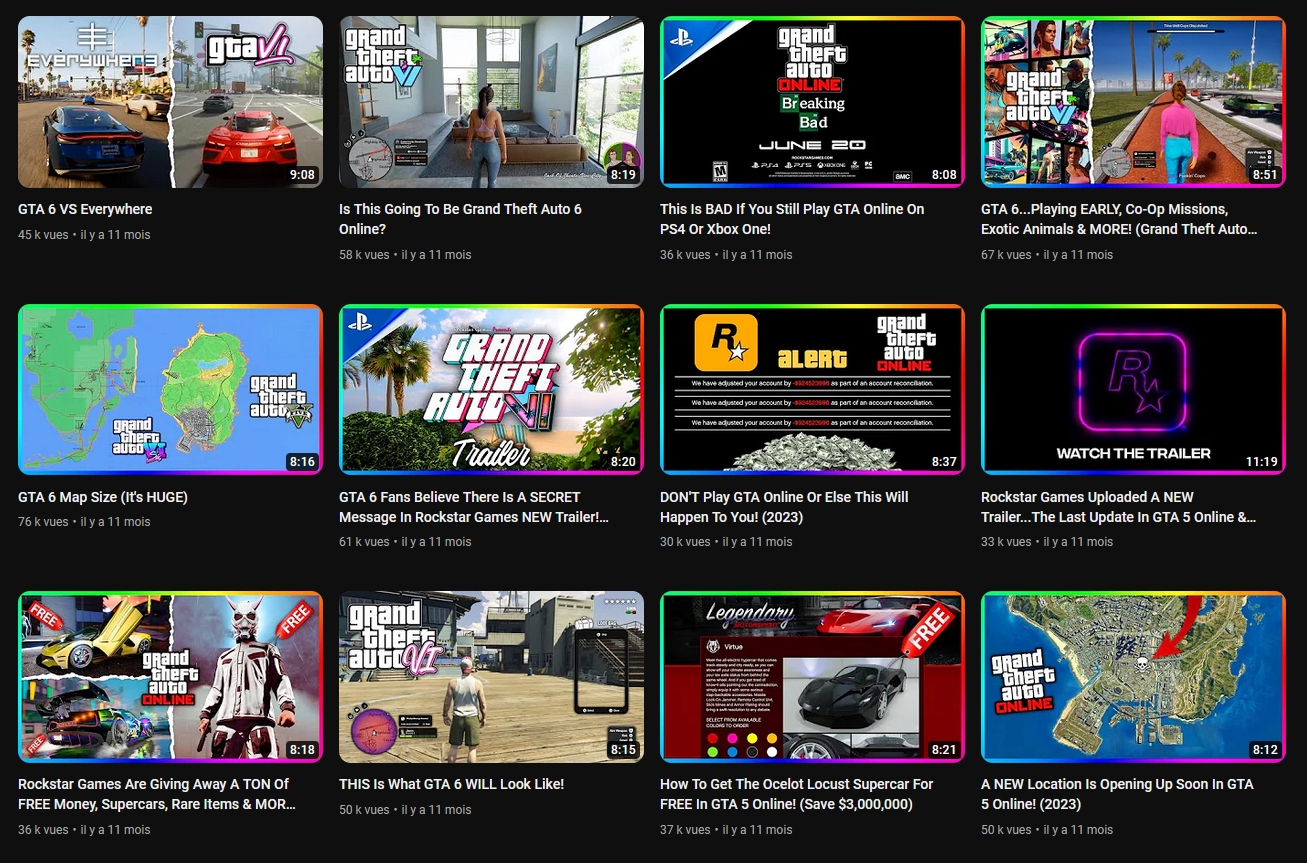Click the '45 k vues' view count
The width and height of the screenshot is (1307, 863).
44,235
